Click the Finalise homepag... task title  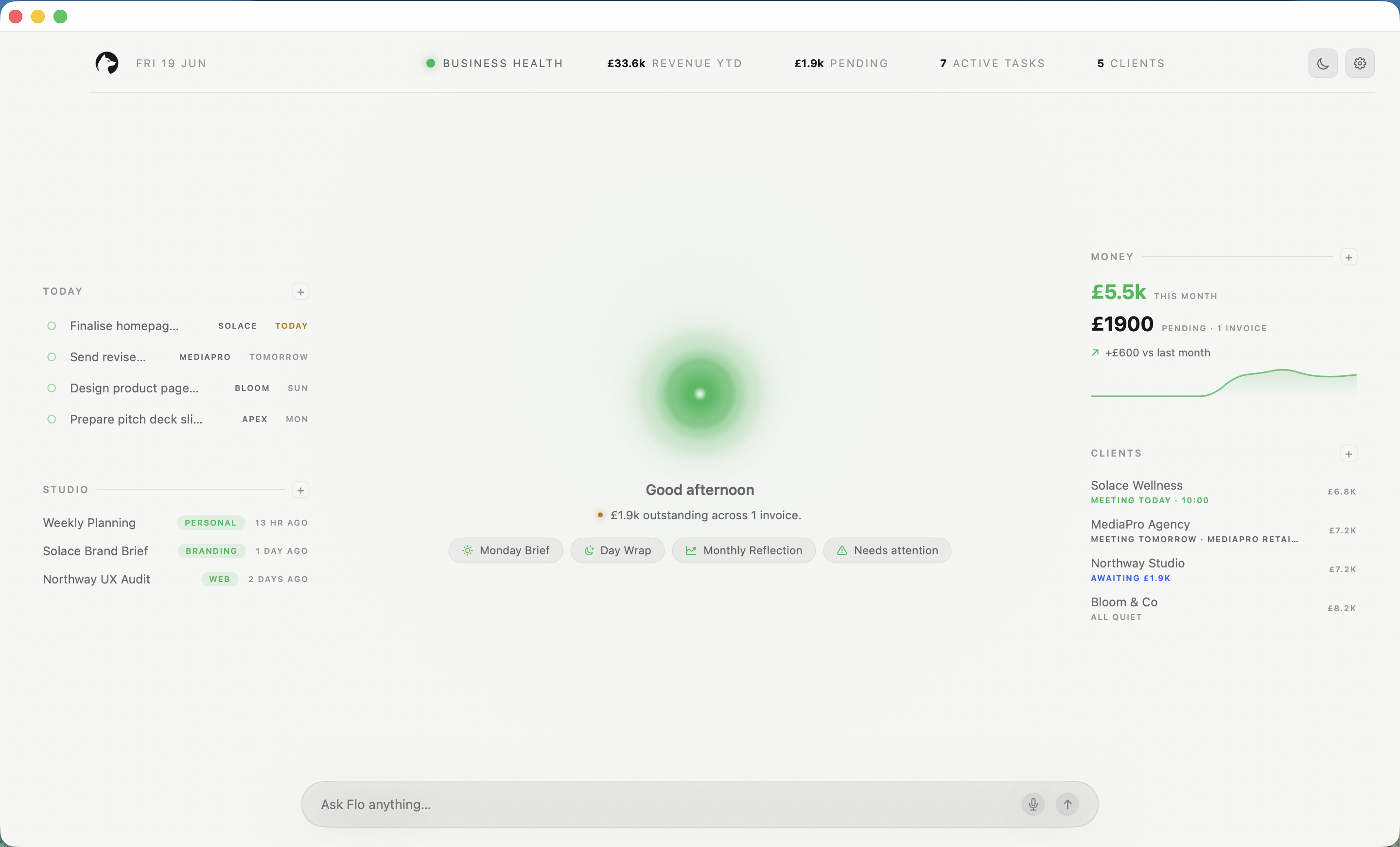124,326
